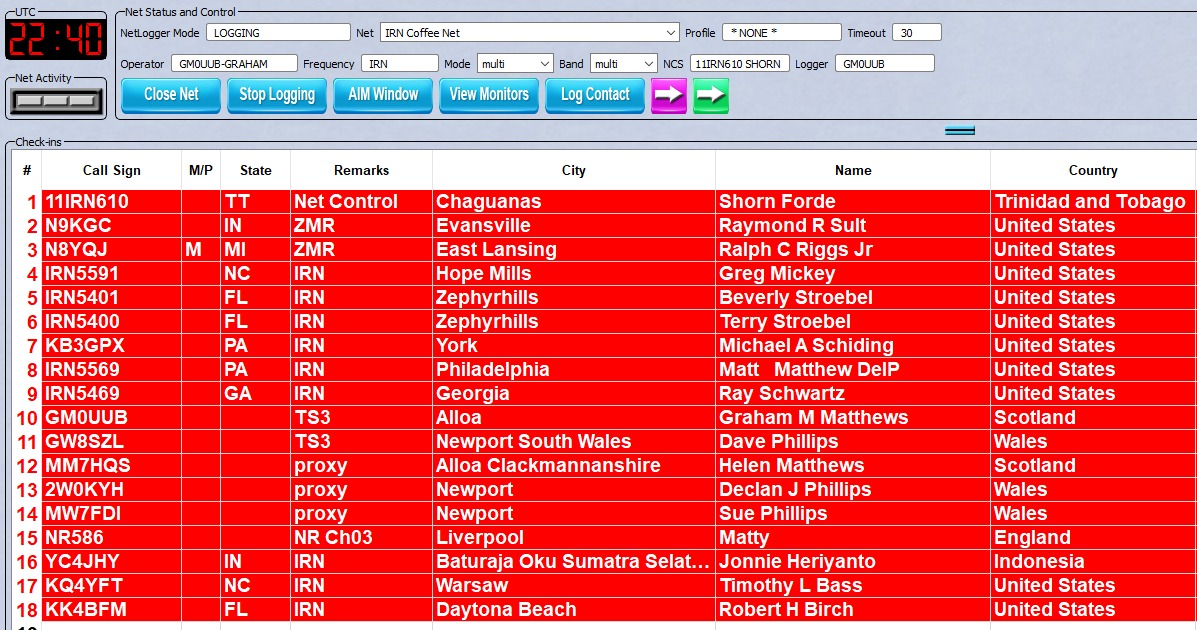
Task: Click the Frequency input field
Action: pyautogui.click(x=399, y=64)
